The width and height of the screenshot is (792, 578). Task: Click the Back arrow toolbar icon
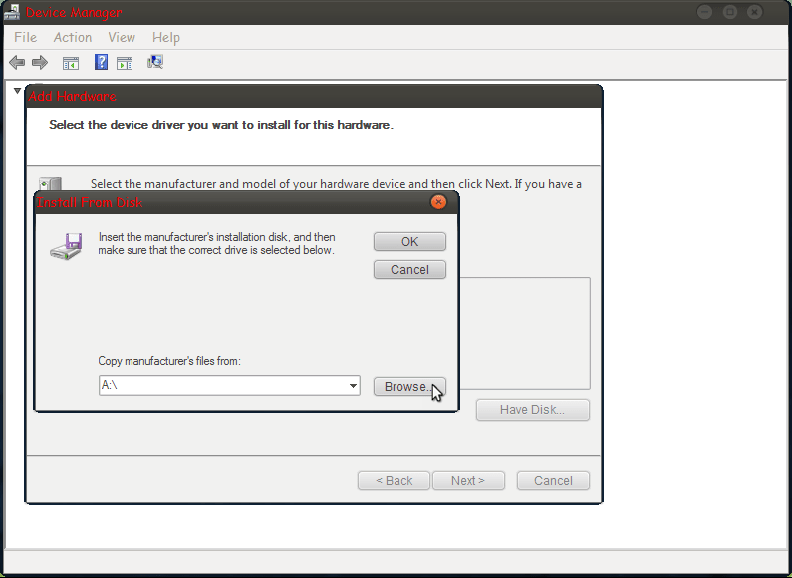(17, 63)
